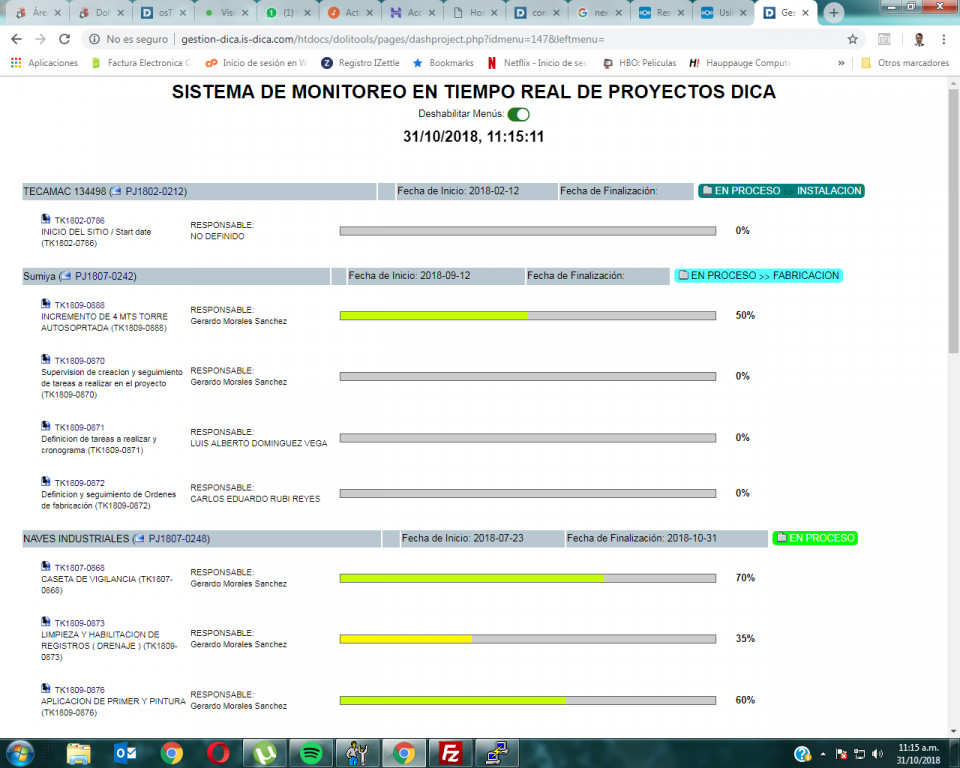Open task link TK1809-0870
This screenshot has height=768, width=960.
80,361
